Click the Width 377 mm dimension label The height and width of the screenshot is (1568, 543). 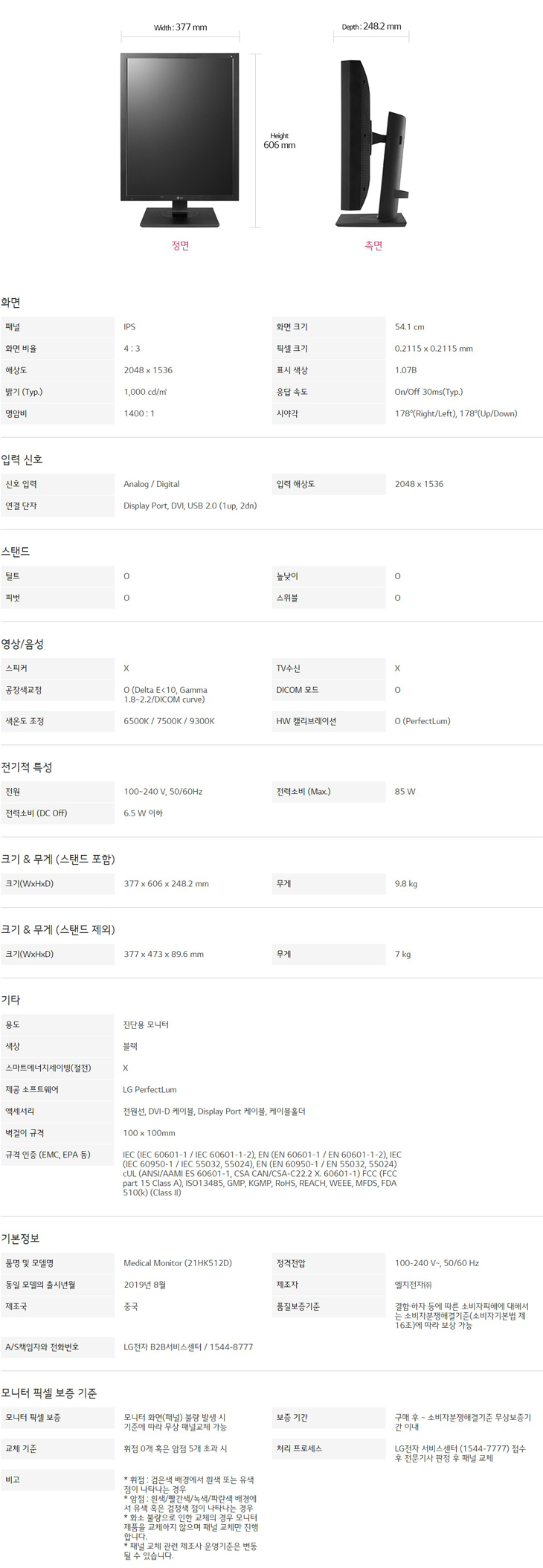[180, 28]
